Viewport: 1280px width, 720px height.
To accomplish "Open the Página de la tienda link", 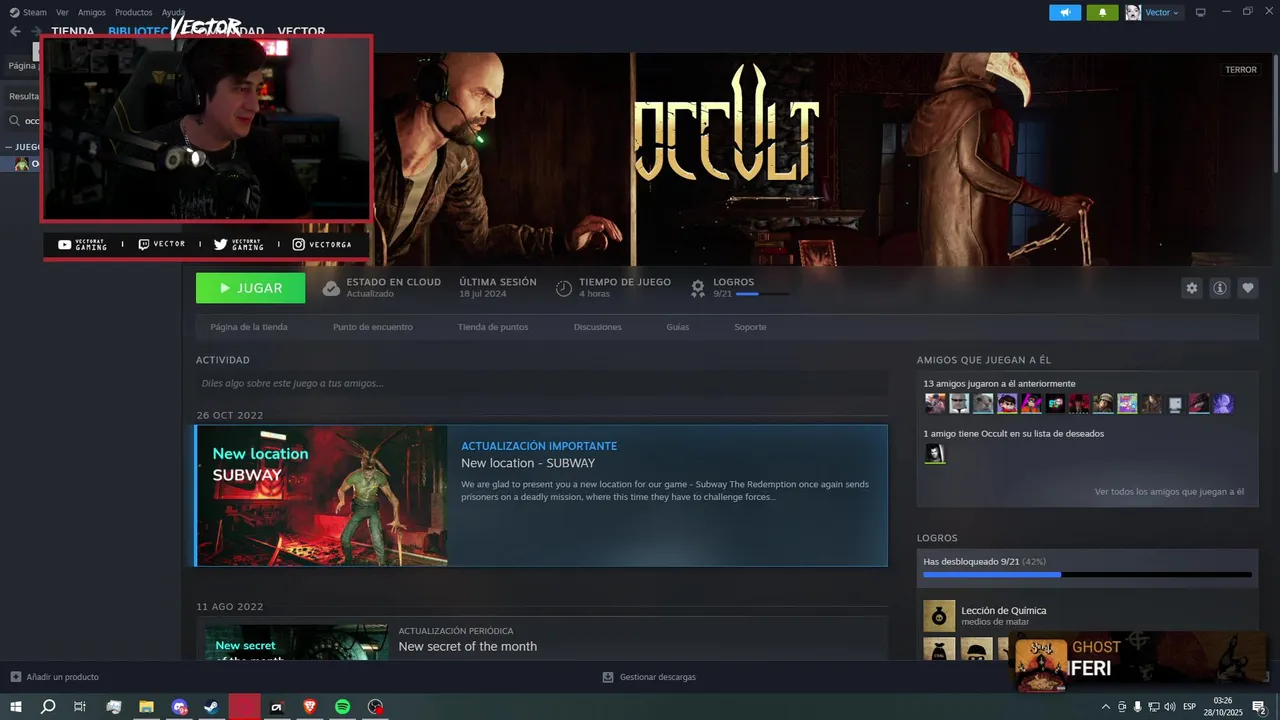I will point(249,327).
